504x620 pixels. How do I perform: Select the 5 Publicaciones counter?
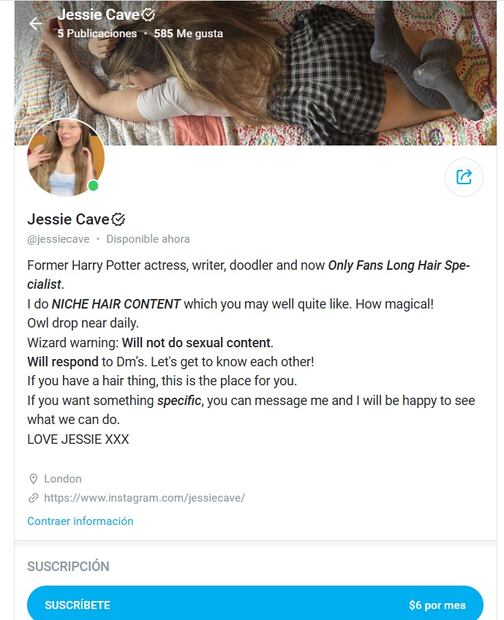pos(97,34)
